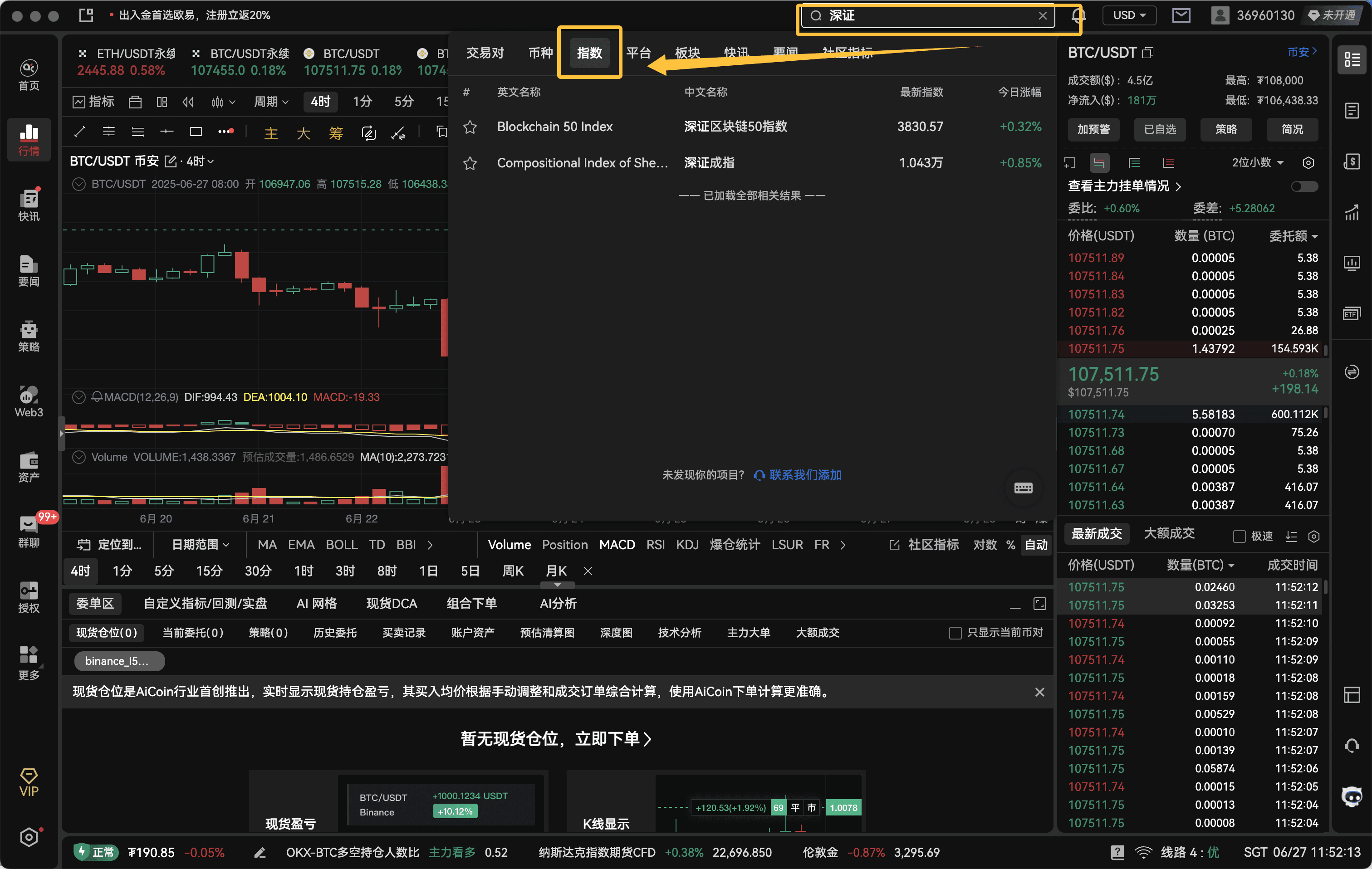Expand more sub-indicators arrow after FR
1372x869 pixels.
[843, 545]
